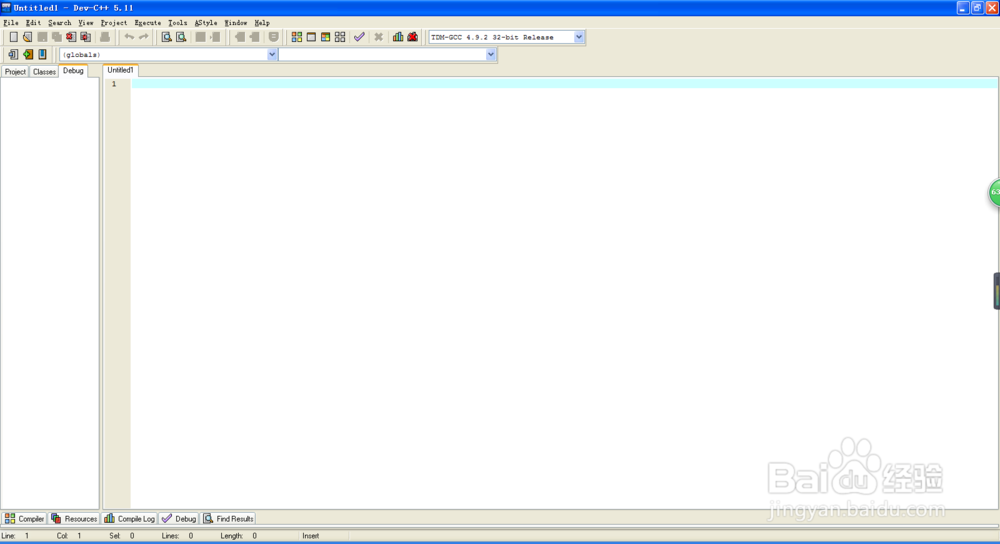Click the Replace magnifier icon
This screenshot has width=1000, height=544.
(181, 37)
